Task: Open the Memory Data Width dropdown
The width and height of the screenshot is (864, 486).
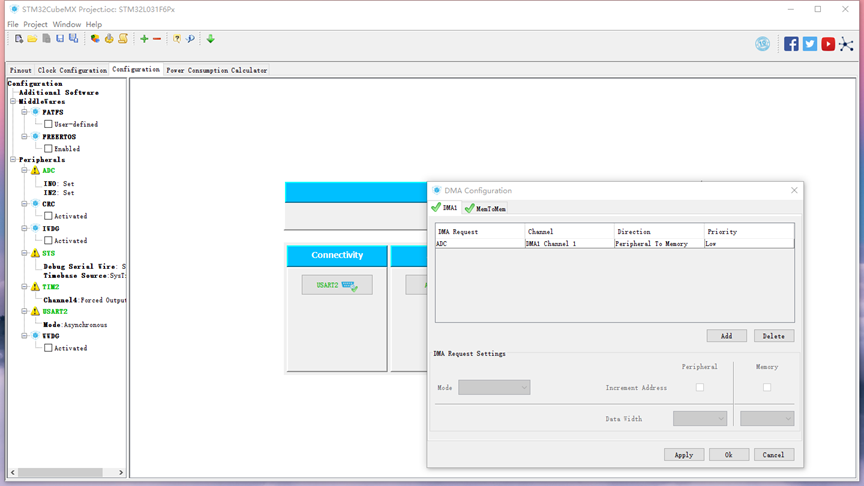Action: click(767, 418)
